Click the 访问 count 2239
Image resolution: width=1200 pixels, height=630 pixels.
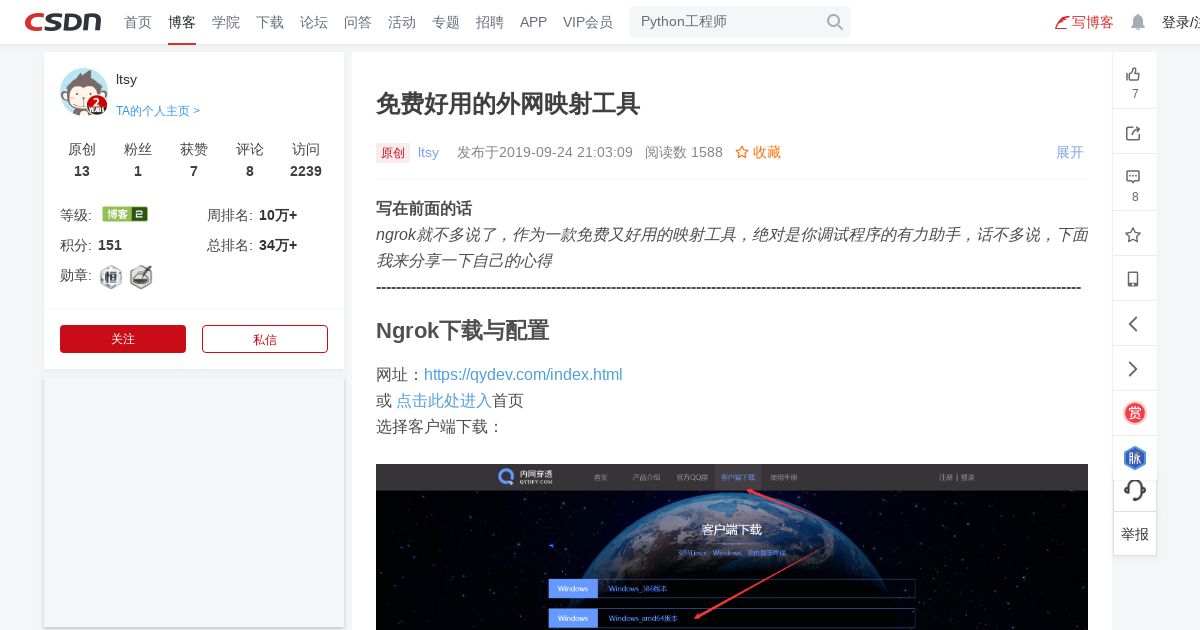coord(306,171)
